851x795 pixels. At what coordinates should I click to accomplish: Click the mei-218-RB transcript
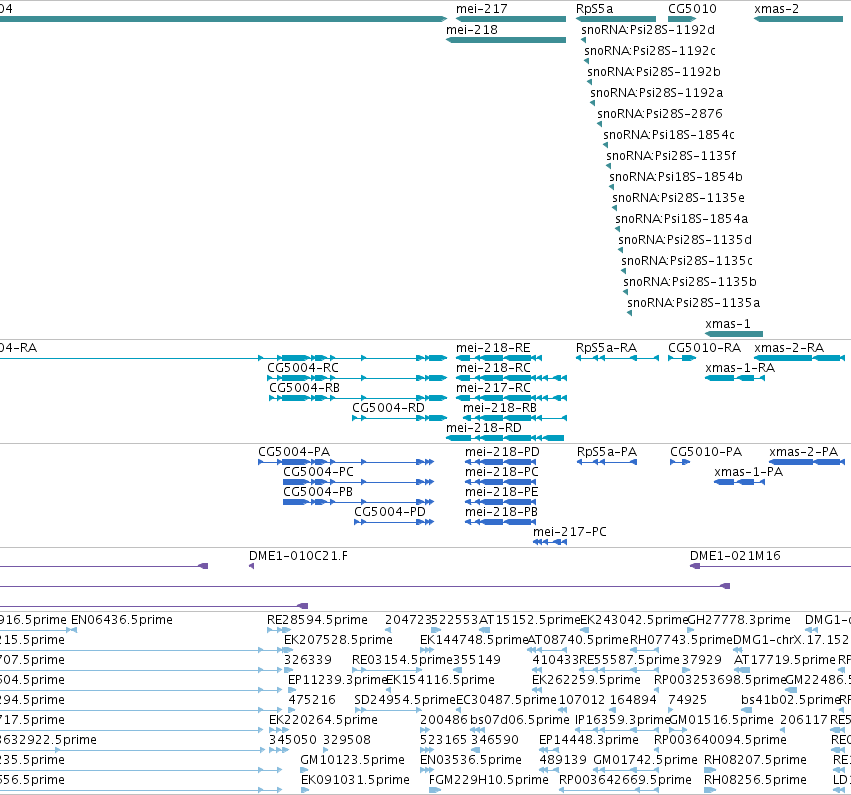pyautogui.click(x=515, y=418)
